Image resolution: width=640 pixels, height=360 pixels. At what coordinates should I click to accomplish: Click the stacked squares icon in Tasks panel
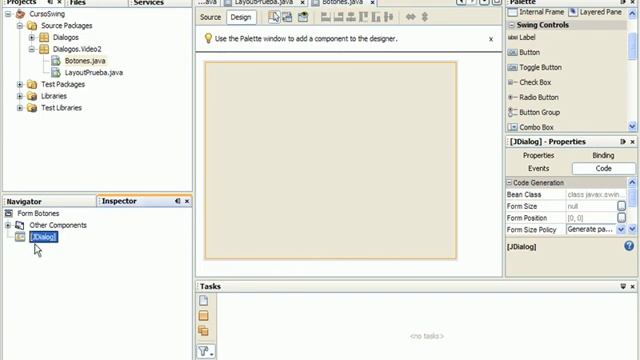(203, 331)
